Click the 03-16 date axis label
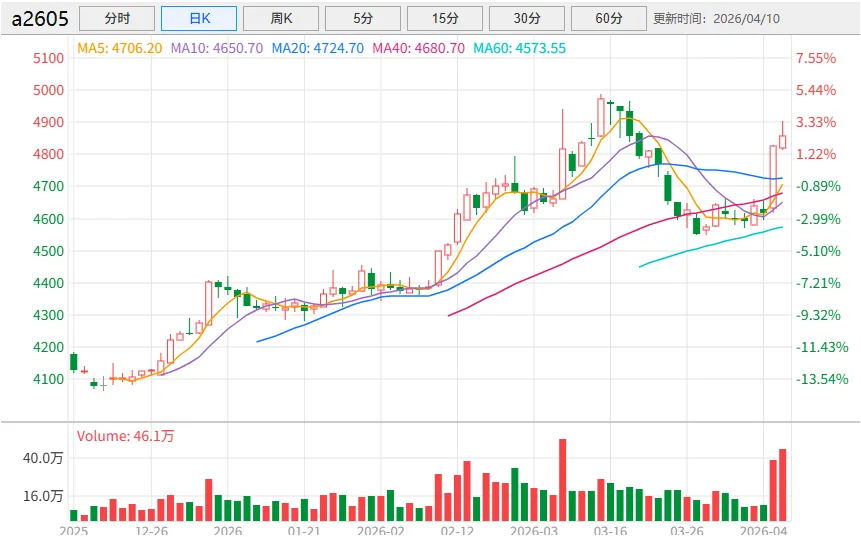 (x=610, y=530)
